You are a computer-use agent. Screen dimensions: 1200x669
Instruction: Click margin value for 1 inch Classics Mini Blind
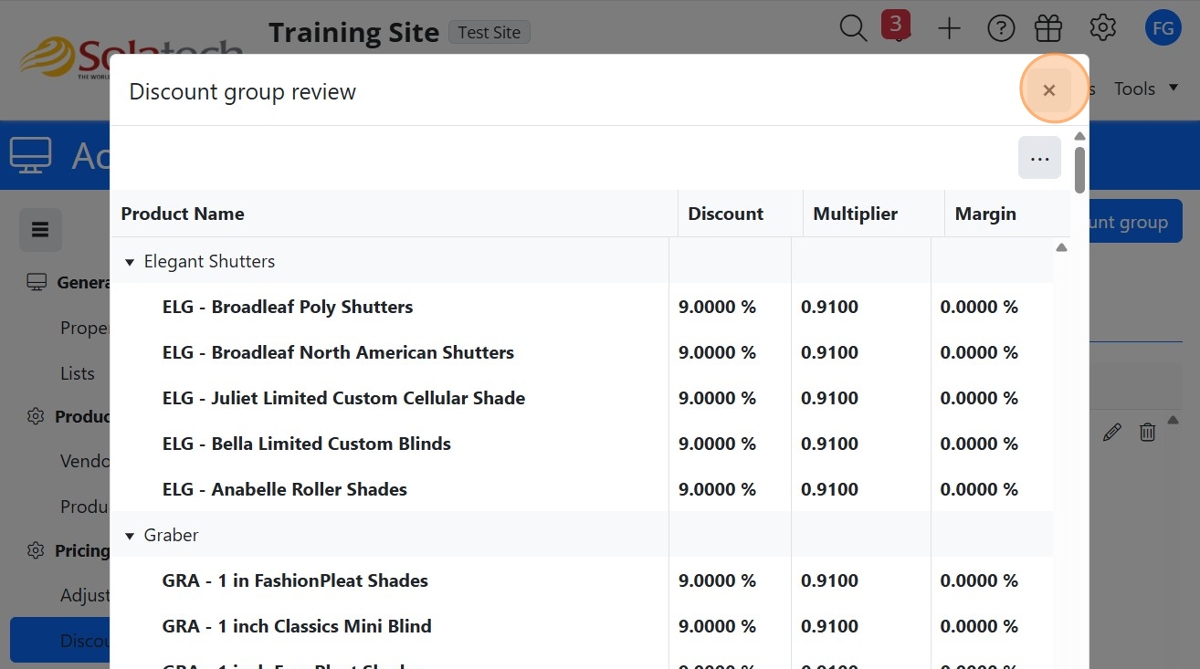[x=979, y=627]
